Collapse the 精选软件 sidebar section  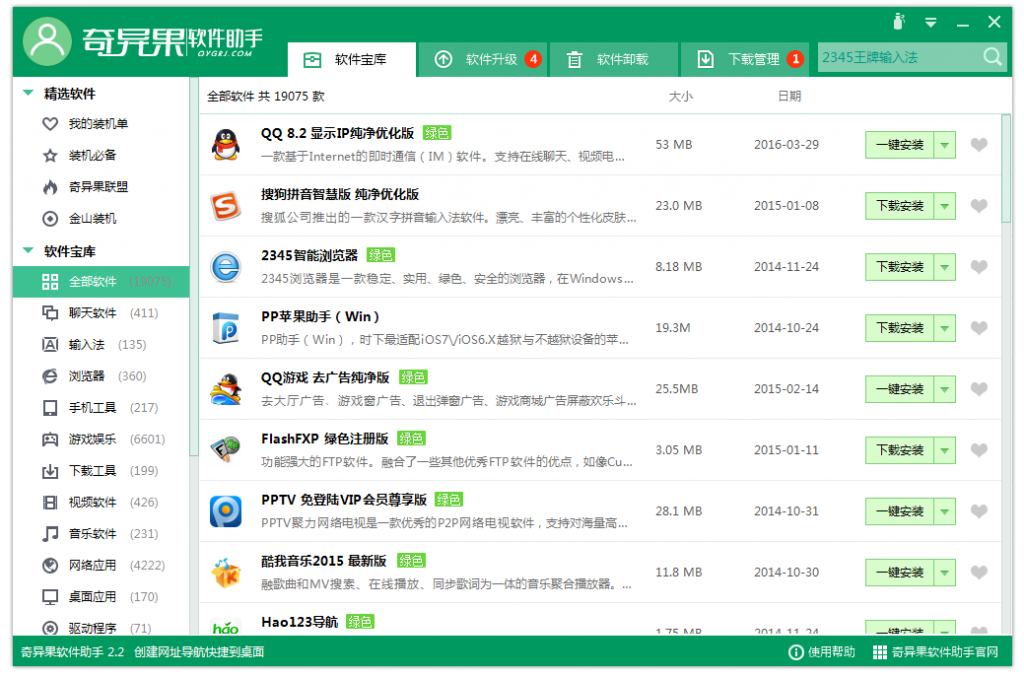pos(28,93)
